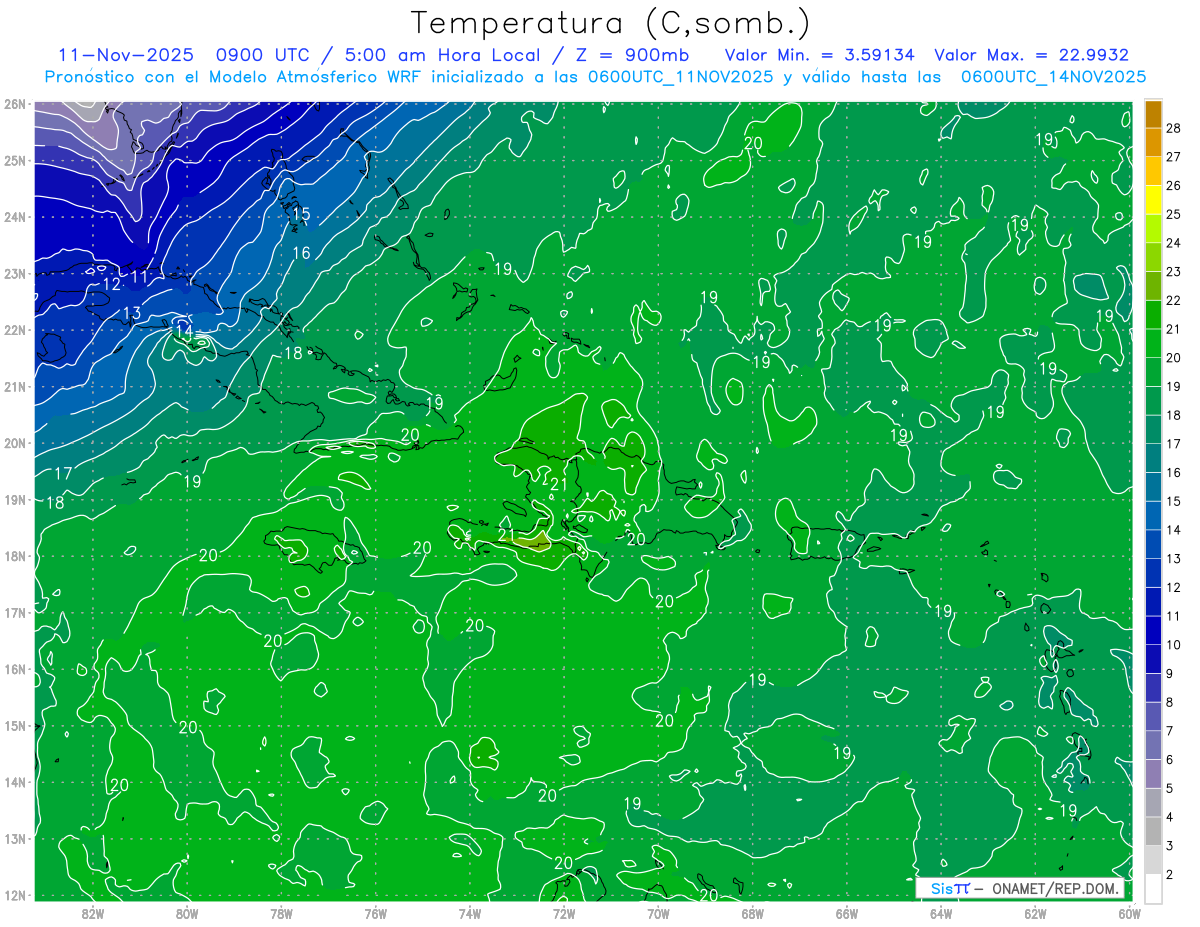Click the contour label '11' north of Cuba
The width and height of the screenshot is (1200, 927).
pyautogui.click(x=140, y=275)
